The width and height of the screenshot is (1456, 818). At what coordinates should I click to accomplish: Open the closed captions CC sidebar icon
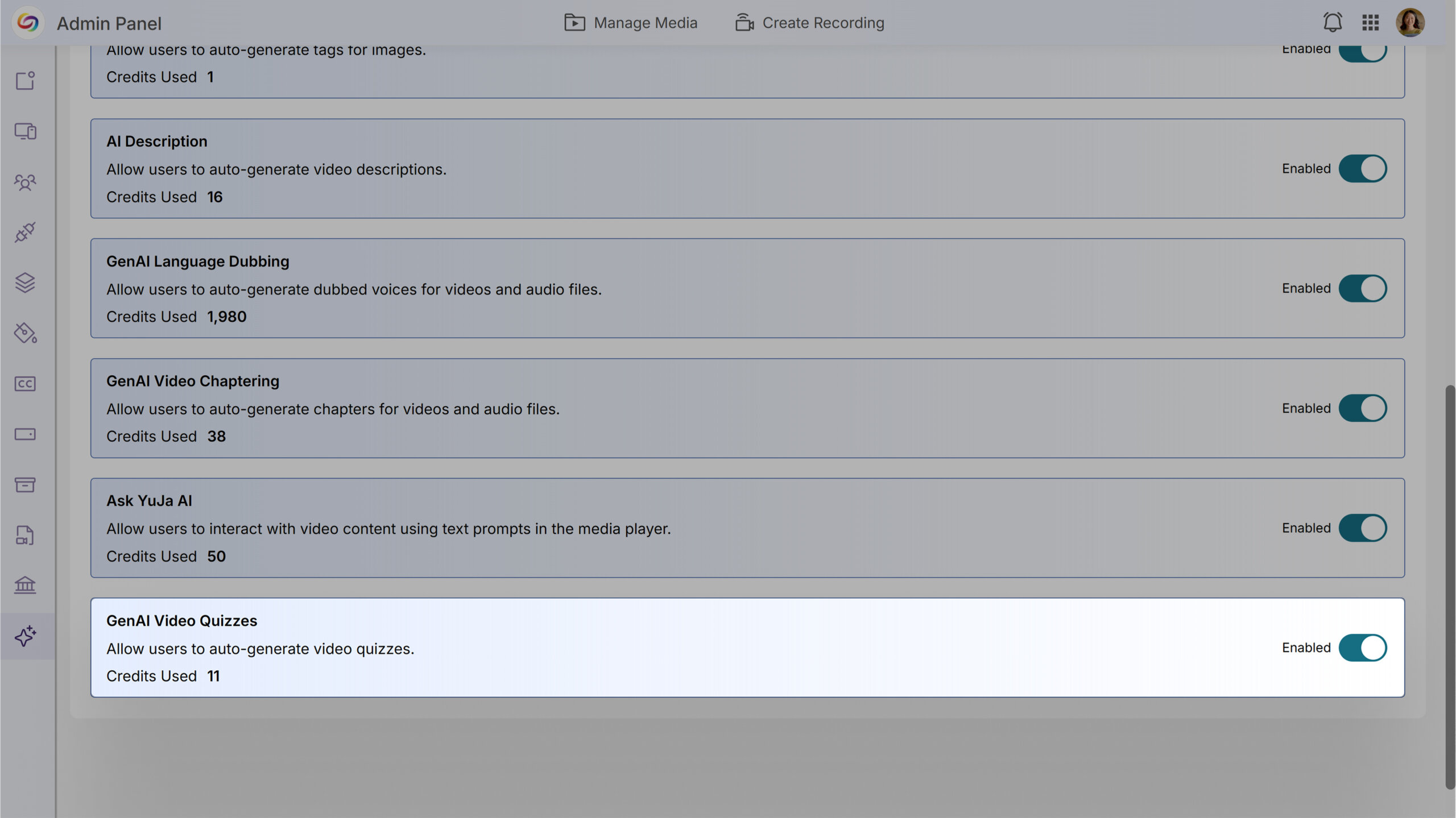tap(25, 384)
